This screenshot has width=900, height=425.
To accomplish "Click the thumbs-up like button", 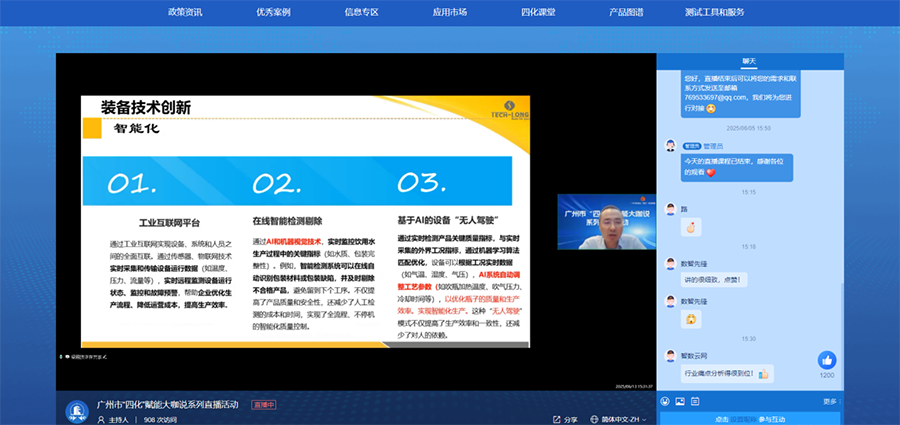I will 827,360.
